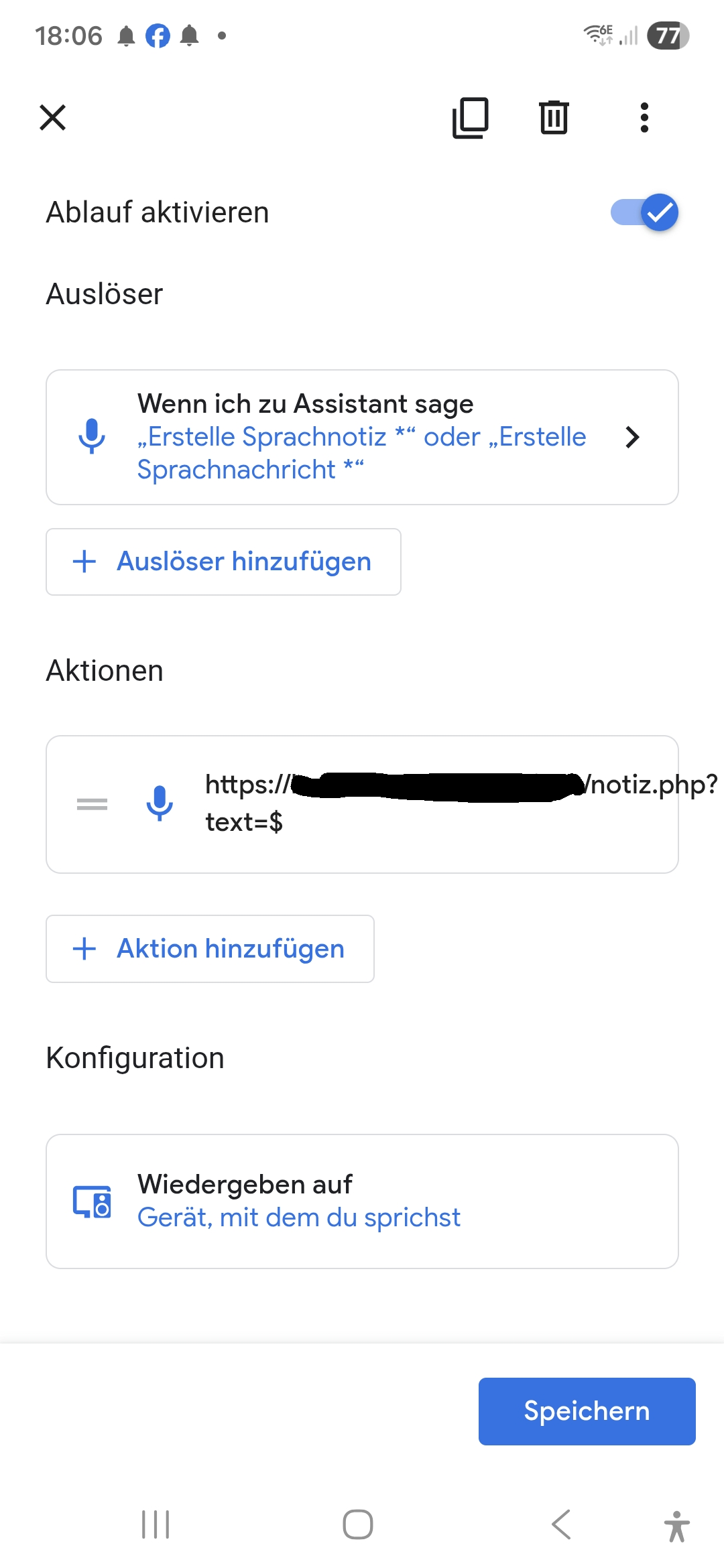The width and height of the screenshot is (724, 1568).
Task: Tap the playback device icon
Action: tap(92, 1201)
